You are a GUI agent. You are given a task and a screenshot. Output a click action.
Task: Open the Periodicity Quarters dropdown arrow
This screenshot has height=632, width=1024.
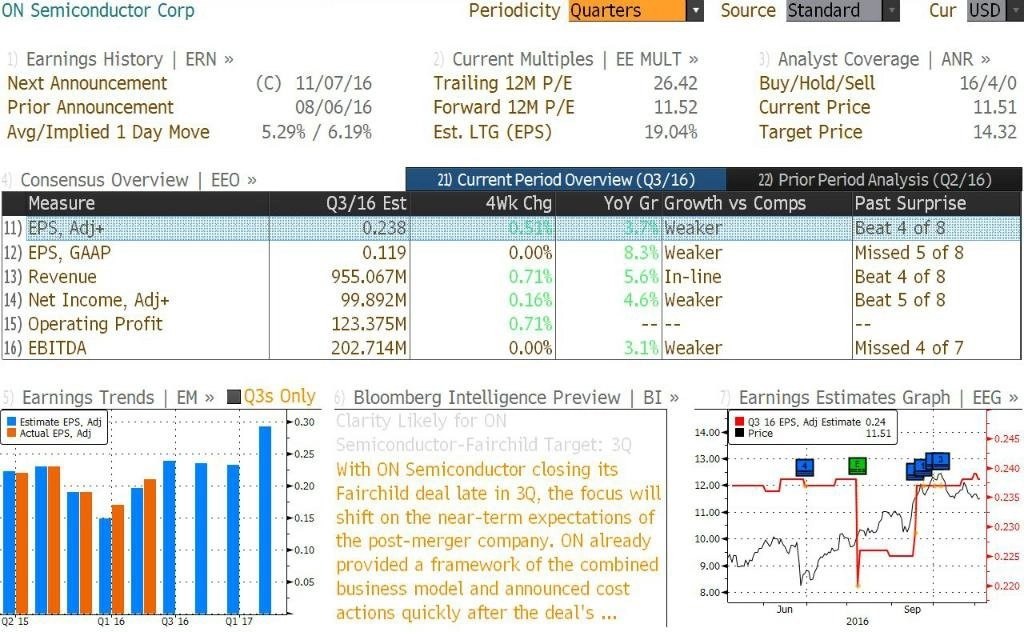tap(695, 10)
